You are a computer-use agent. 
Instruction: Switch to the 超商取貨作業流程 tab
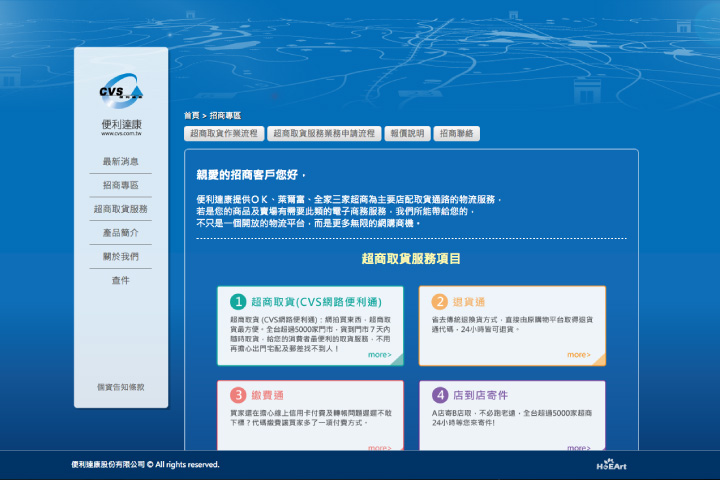point(223,133)
